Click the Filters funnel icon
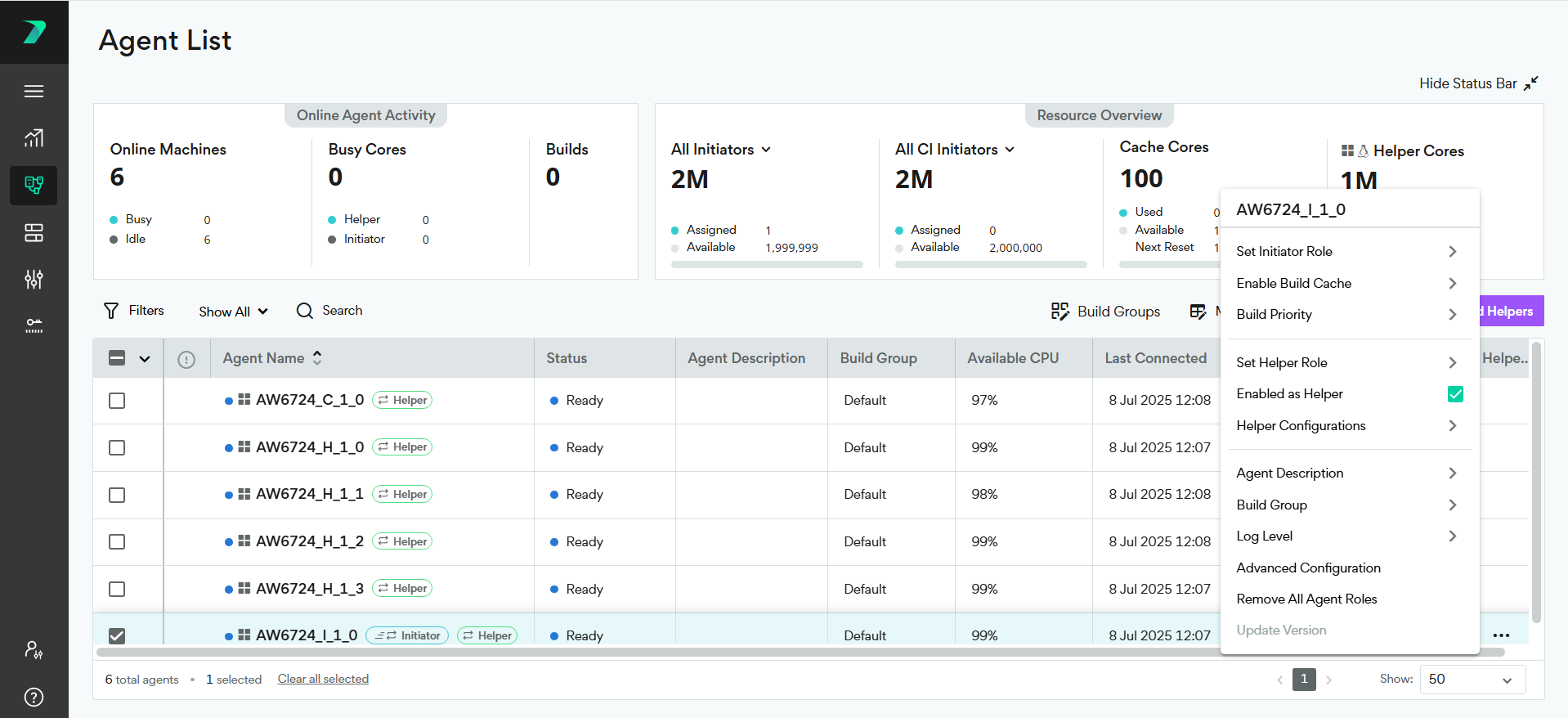This screenshot has height=718, width=1568. (111, 311)
